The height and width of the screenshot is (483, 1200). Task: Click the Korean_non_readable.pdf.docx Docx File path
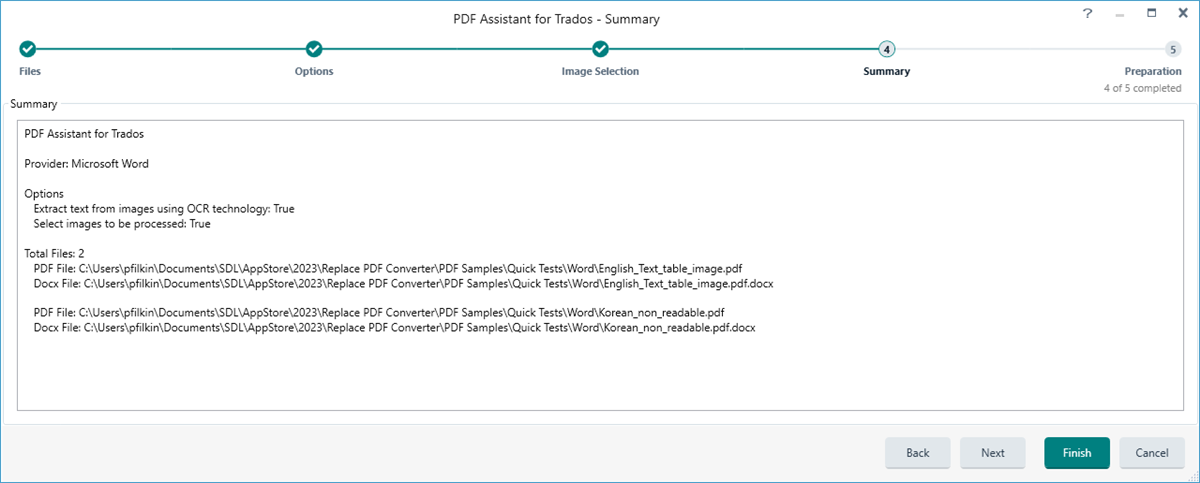[394, 328]
